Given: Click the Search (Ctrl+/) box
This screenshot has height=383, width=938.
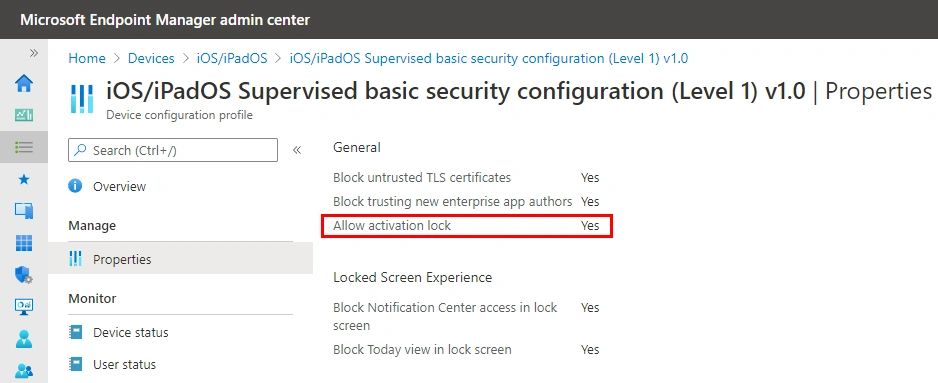Looking at the screenshot, I should click(173, 150).
